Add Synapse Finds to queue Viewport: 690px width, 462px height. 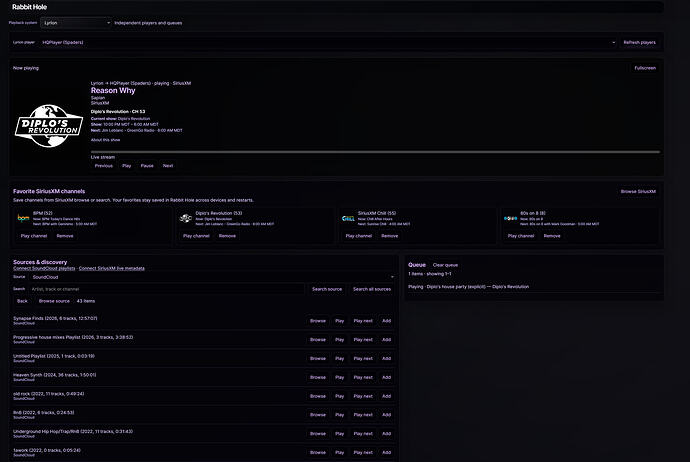click(386, 321)
